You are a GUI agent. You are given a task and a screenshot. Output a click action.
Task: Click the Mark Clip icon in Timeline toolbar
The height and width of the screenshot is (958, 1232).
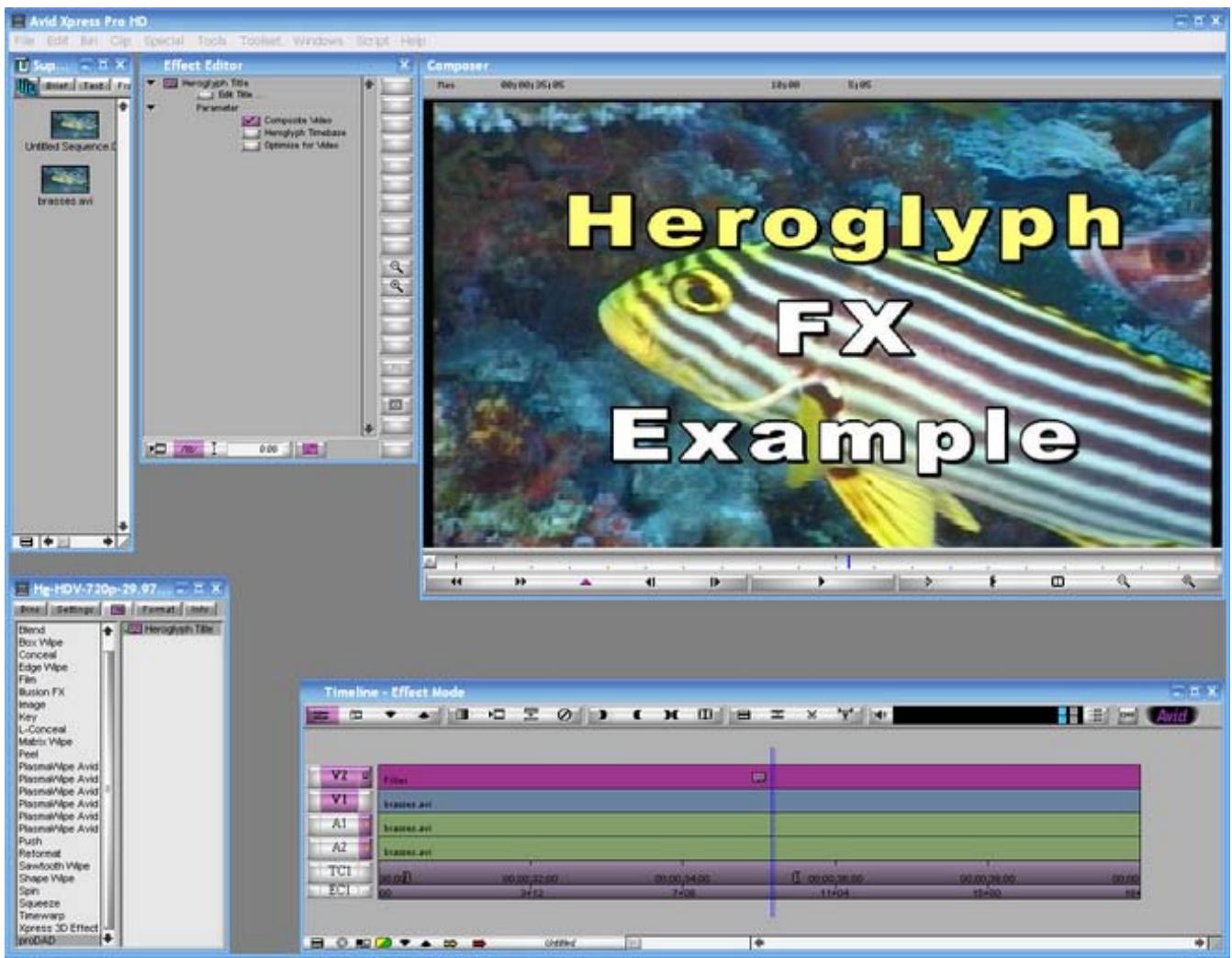click(671, 715)
